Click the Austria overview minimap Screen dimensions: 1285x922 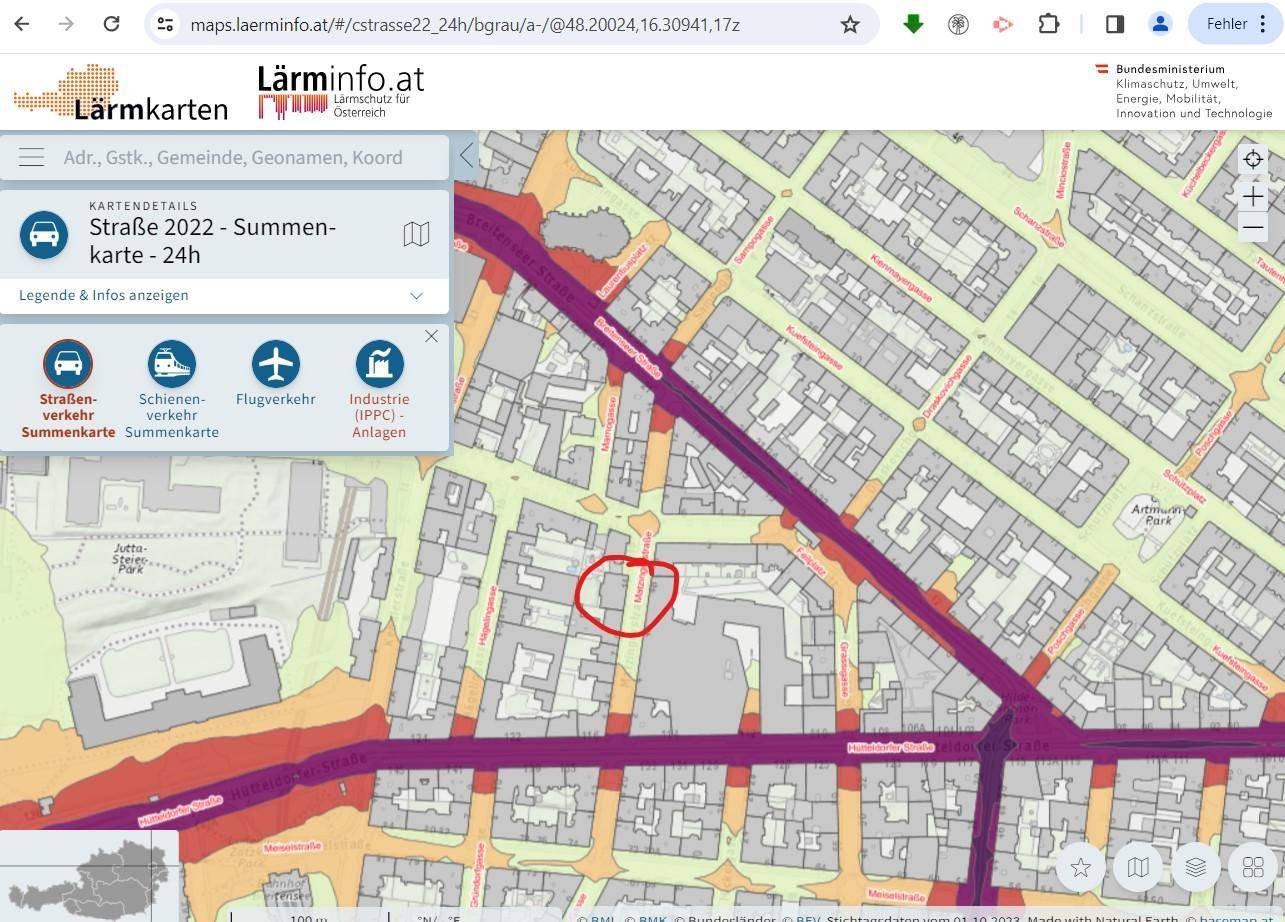tap(89, 876)
